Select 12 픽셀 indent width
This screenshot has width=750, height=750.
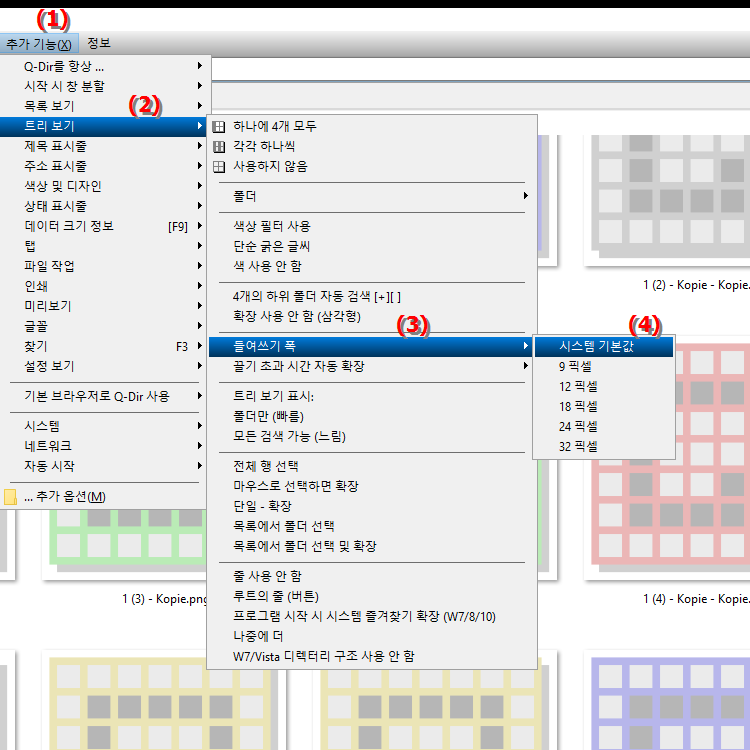(604, 387)
